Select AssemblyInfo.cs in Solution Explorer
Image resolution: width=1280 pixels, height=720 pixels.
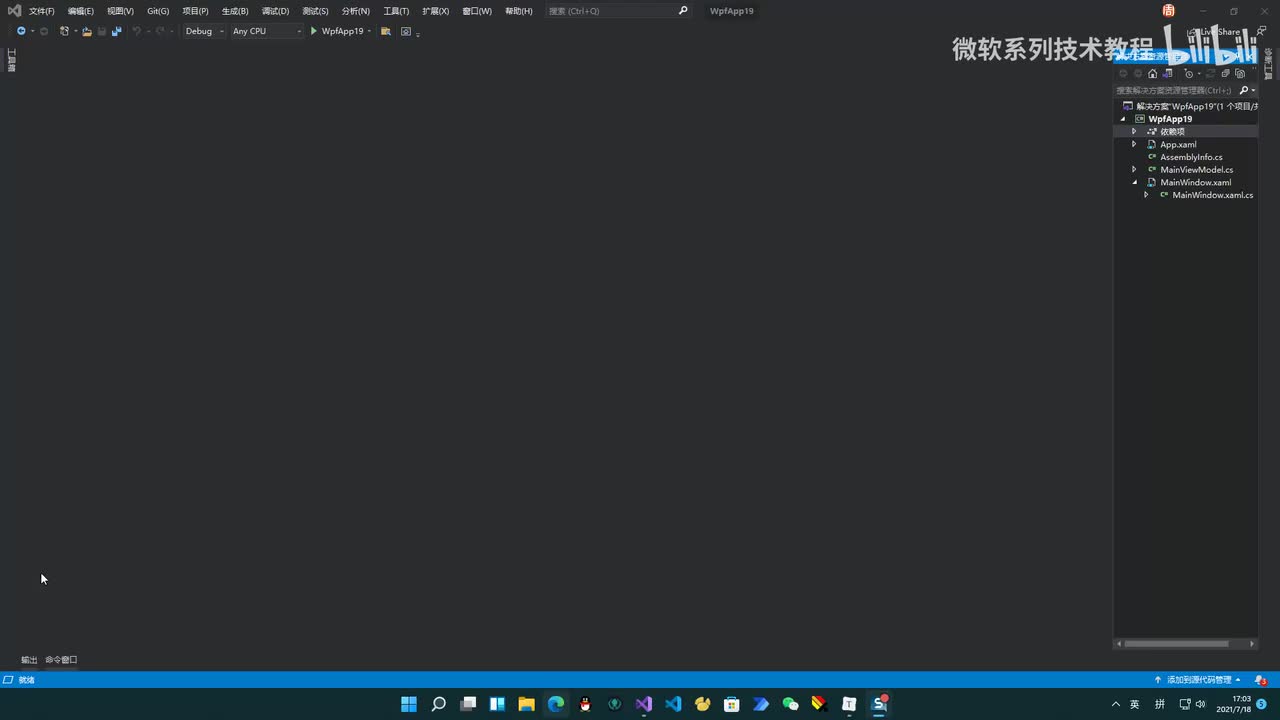[x=1191, y=157]
